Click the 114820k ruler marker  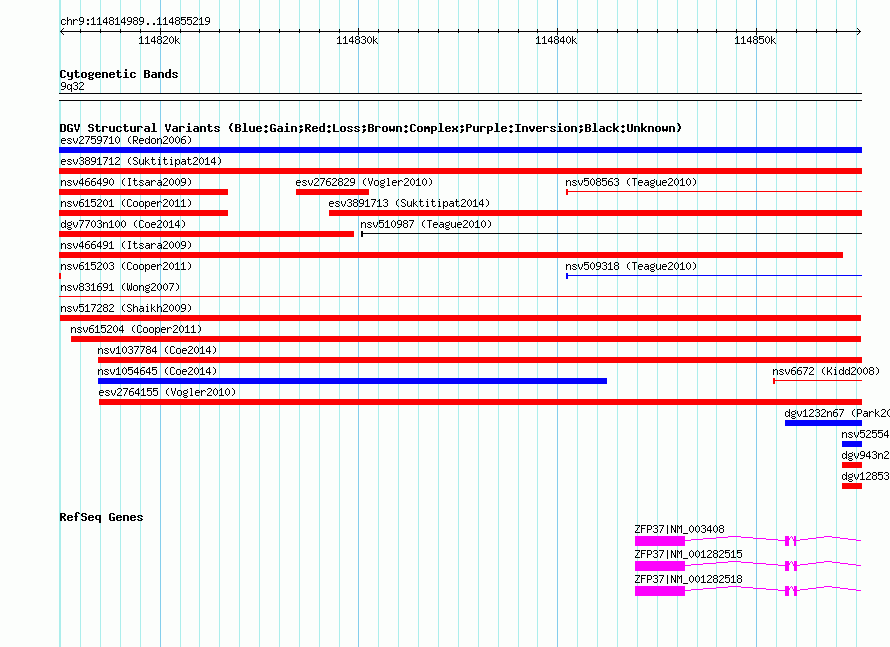click(x=159, y=40)
